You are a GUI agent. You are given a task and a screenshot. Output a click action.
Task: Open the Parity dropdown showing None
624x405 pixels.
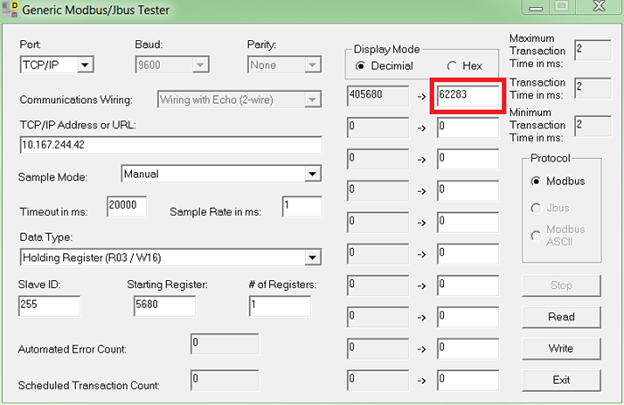[x=313, y=65]
